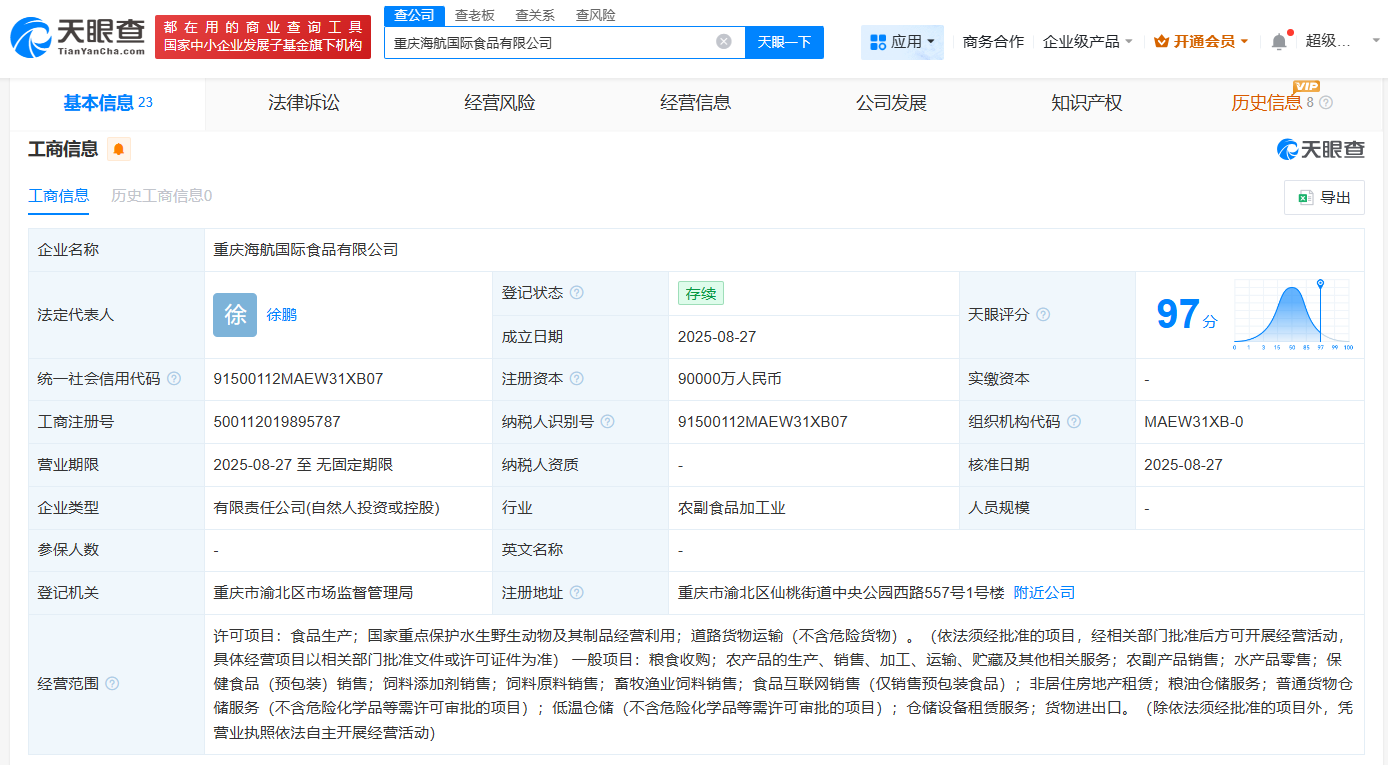
Task: Open the 企业级产品 dropdown
Action: click(1087, 42)
